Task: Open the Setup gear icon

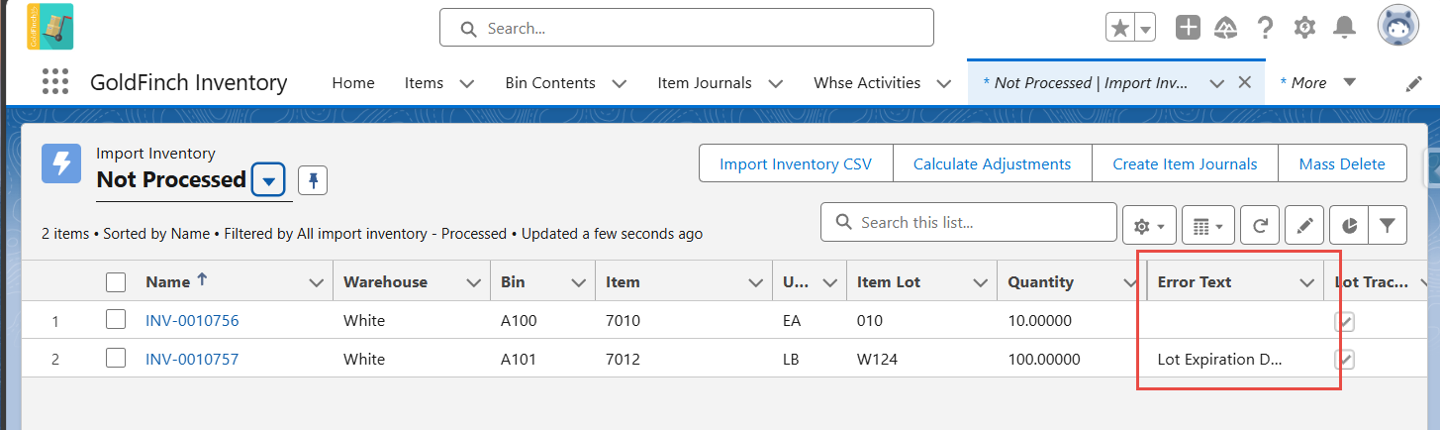Action: (1304, 28)
